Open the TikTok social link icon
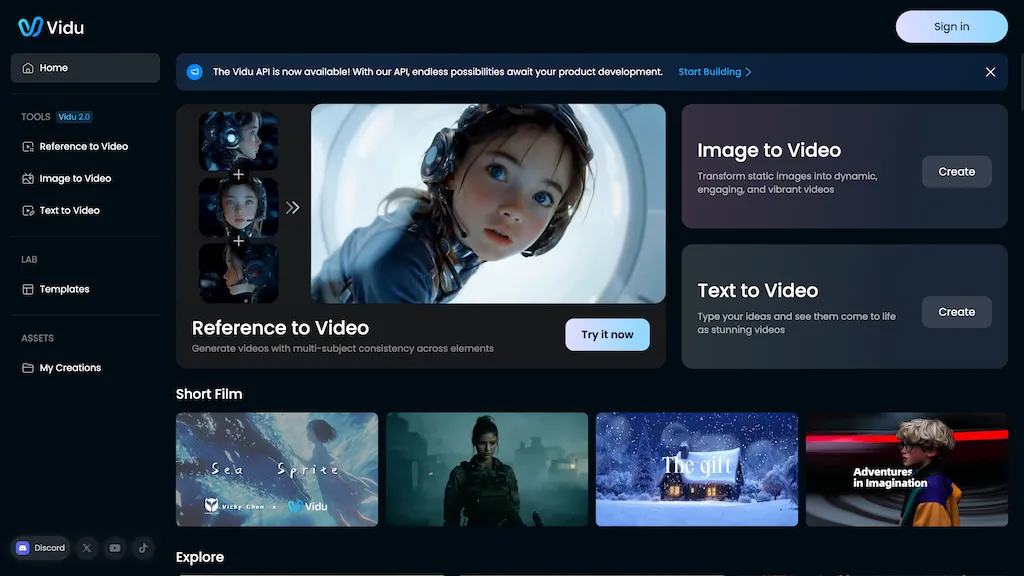The image size is (1024, 576). coord(143,548)
